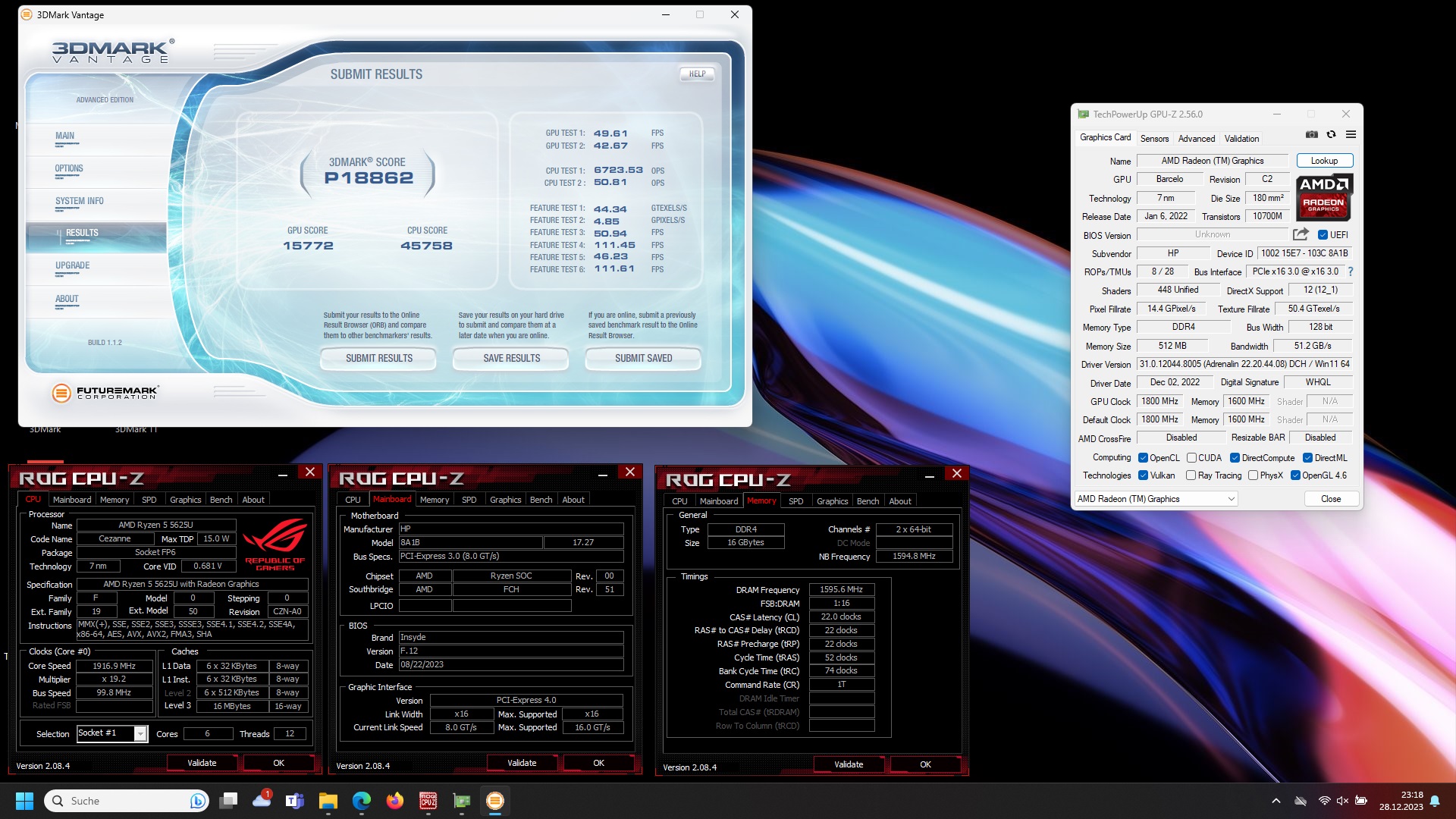This screenshot has height=819, width=1456.
Task: Open OPTIONS in 3DMark Vantage sidebar
Action: (69, 168)
